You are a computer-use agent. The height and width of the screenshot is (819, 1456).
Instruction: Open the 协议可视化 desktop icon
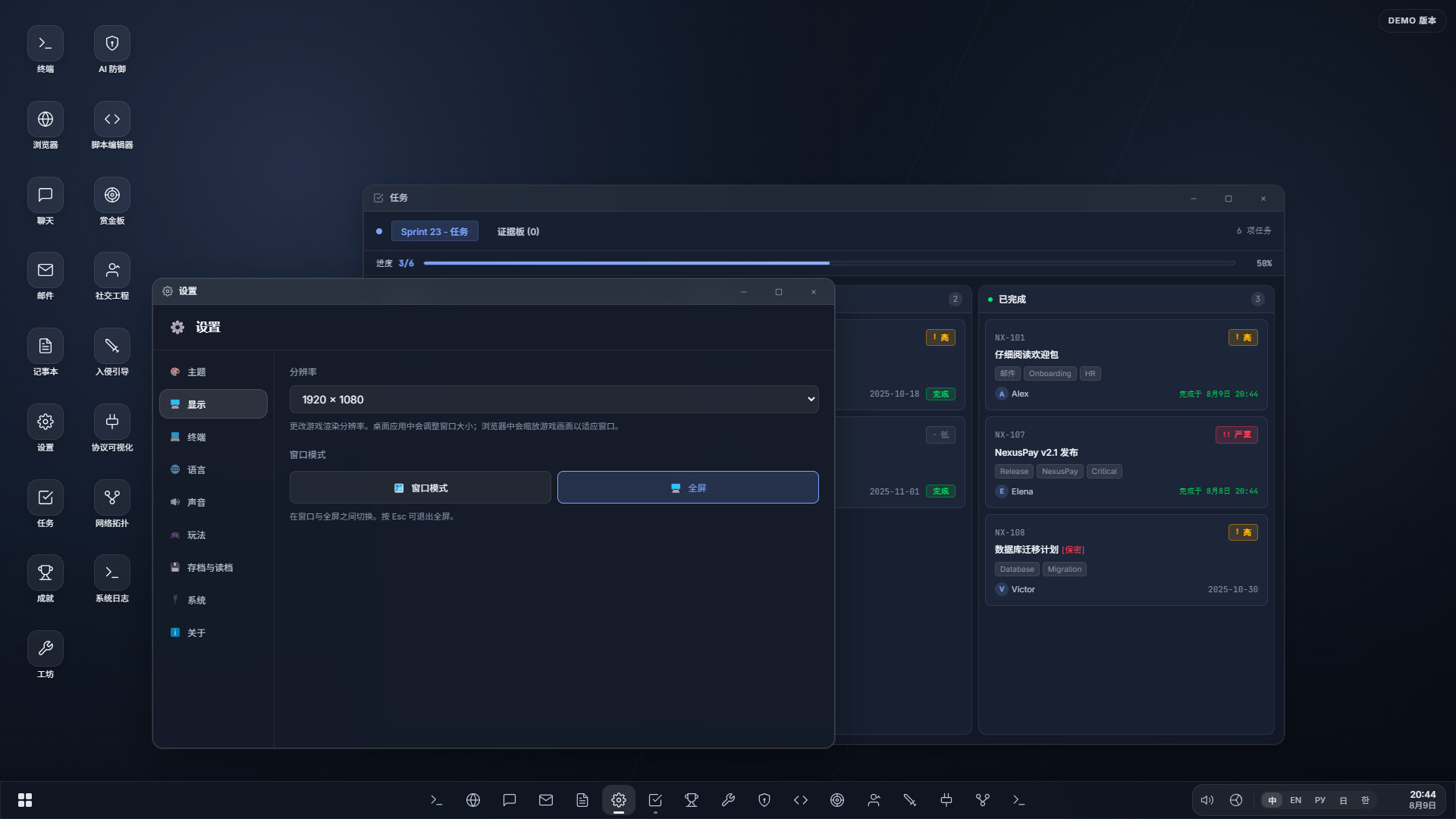[112, 428]
